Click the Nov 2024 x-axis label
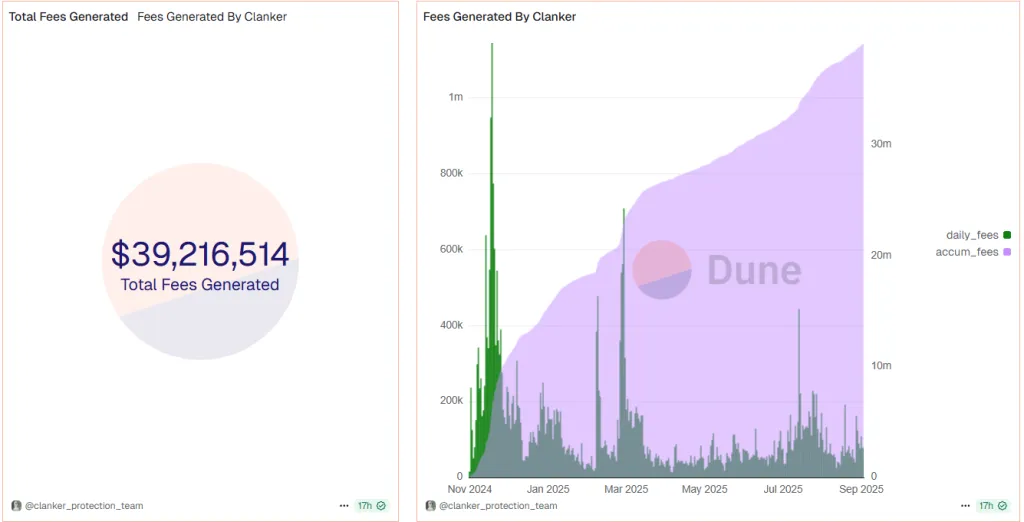Viewport: 1024px width, 522px height. click(x=470, y=489)
